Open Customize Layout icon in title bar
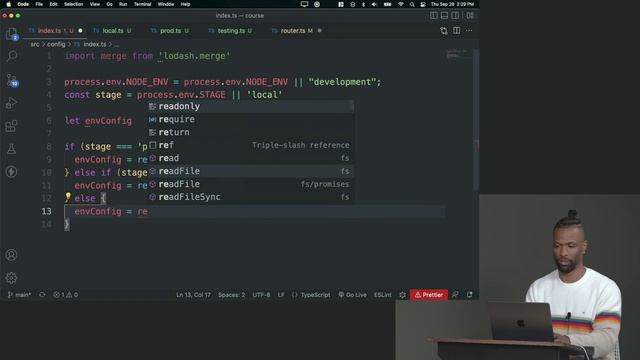 click(x=470, y=16)
